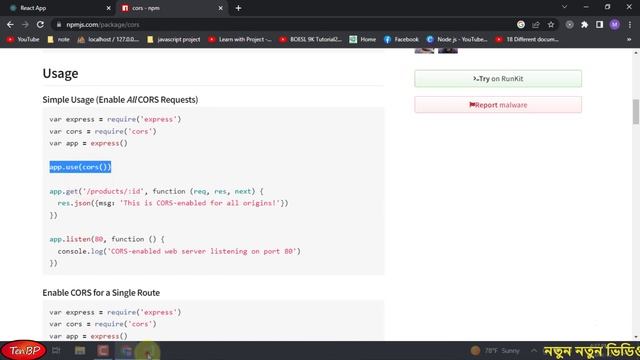Go back to the previous page
The image size is (640, 360).
[10, 25]
